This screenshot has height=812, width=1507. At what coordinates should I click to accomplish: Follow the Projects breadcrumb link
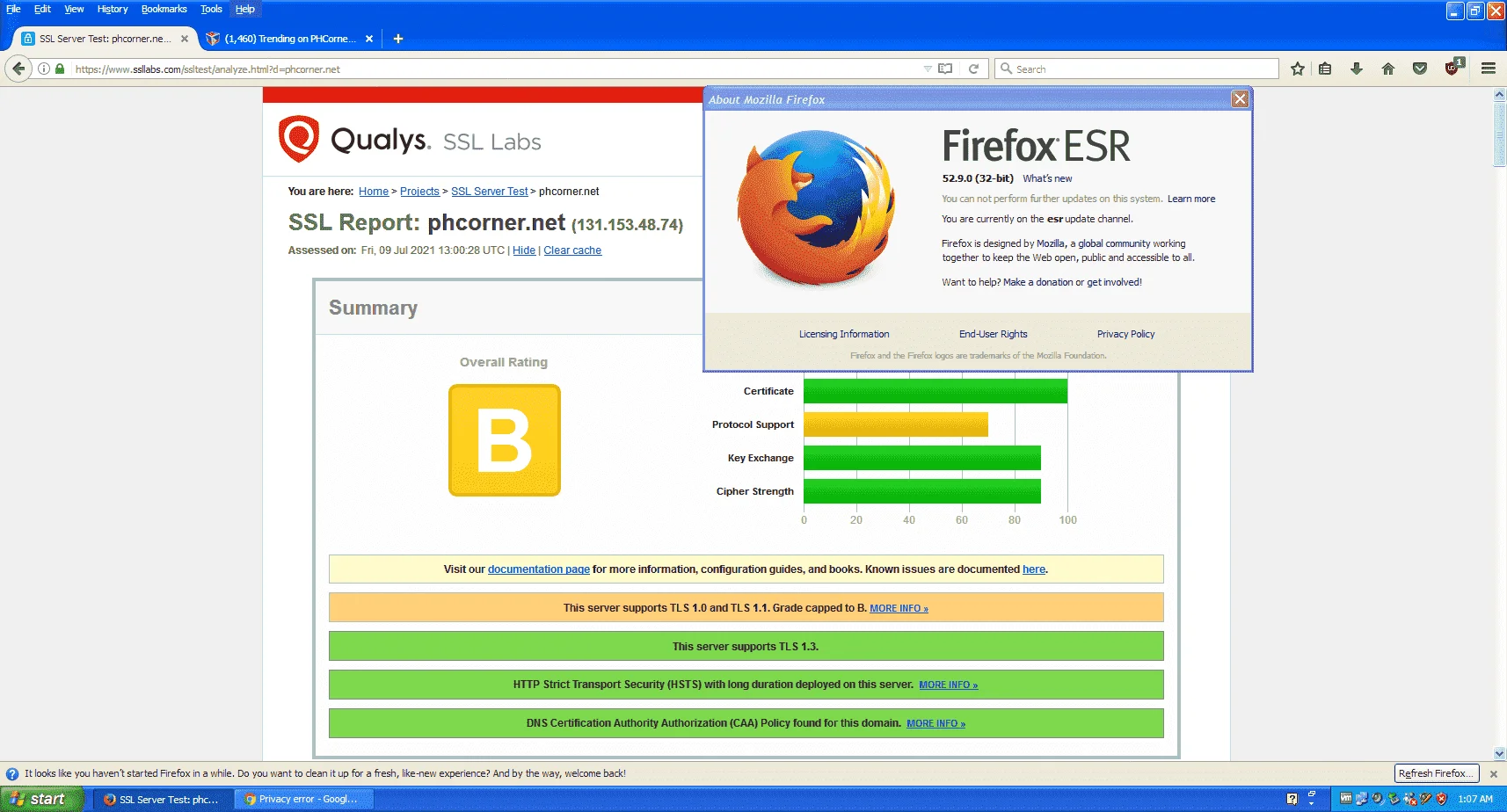419,192
